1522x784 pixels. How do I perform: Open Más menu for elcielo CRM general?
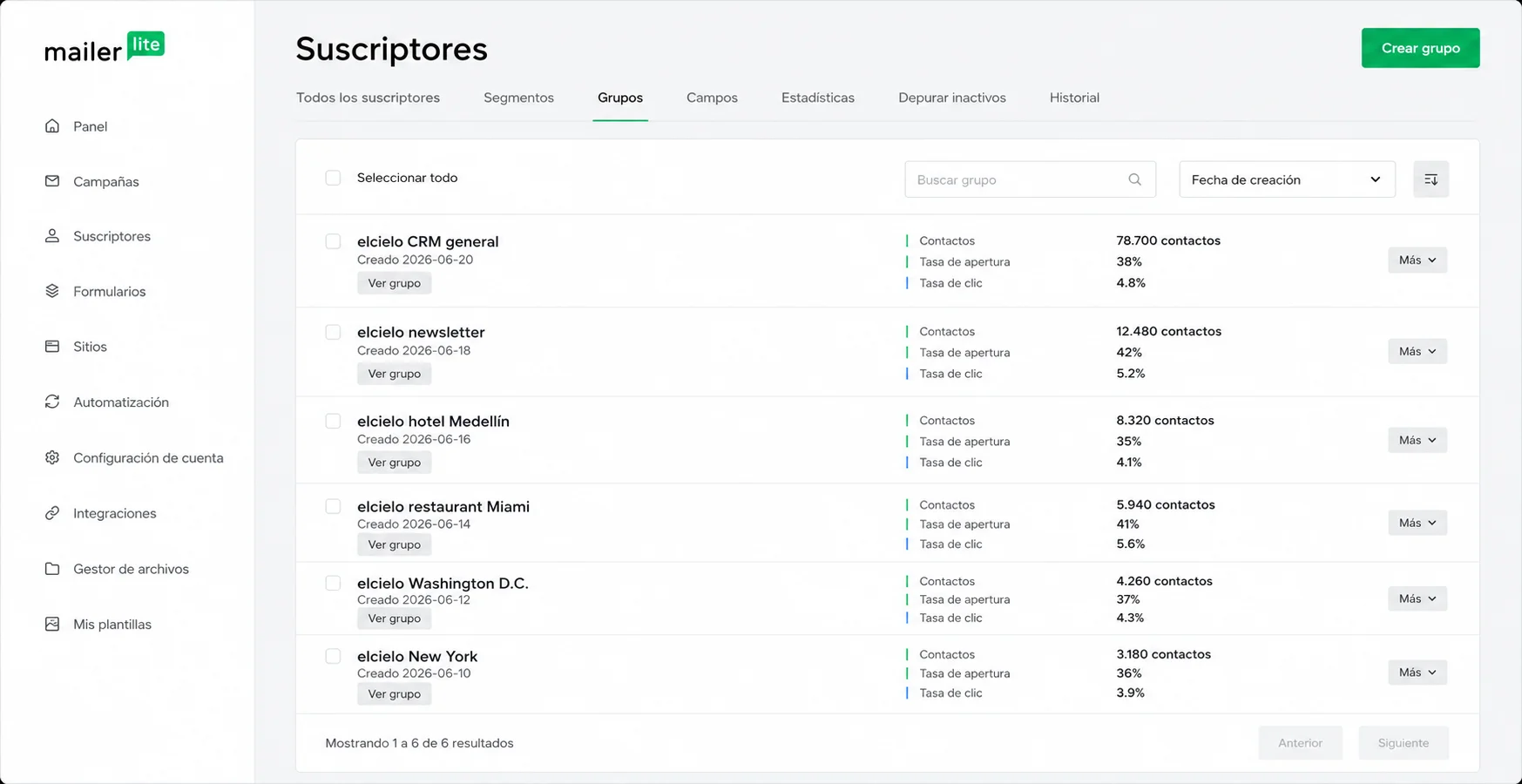1417,260
